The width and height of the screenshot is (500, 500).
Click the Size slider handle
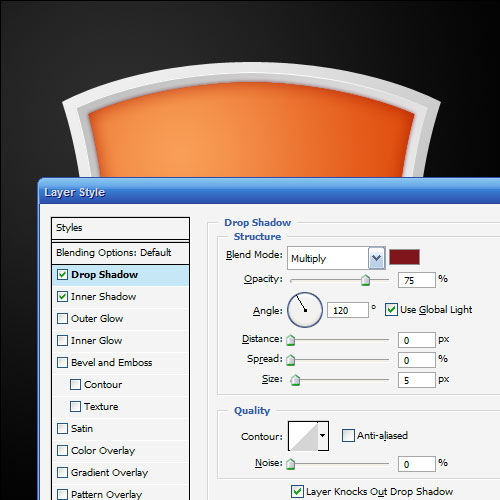click(x=295, y=380)
